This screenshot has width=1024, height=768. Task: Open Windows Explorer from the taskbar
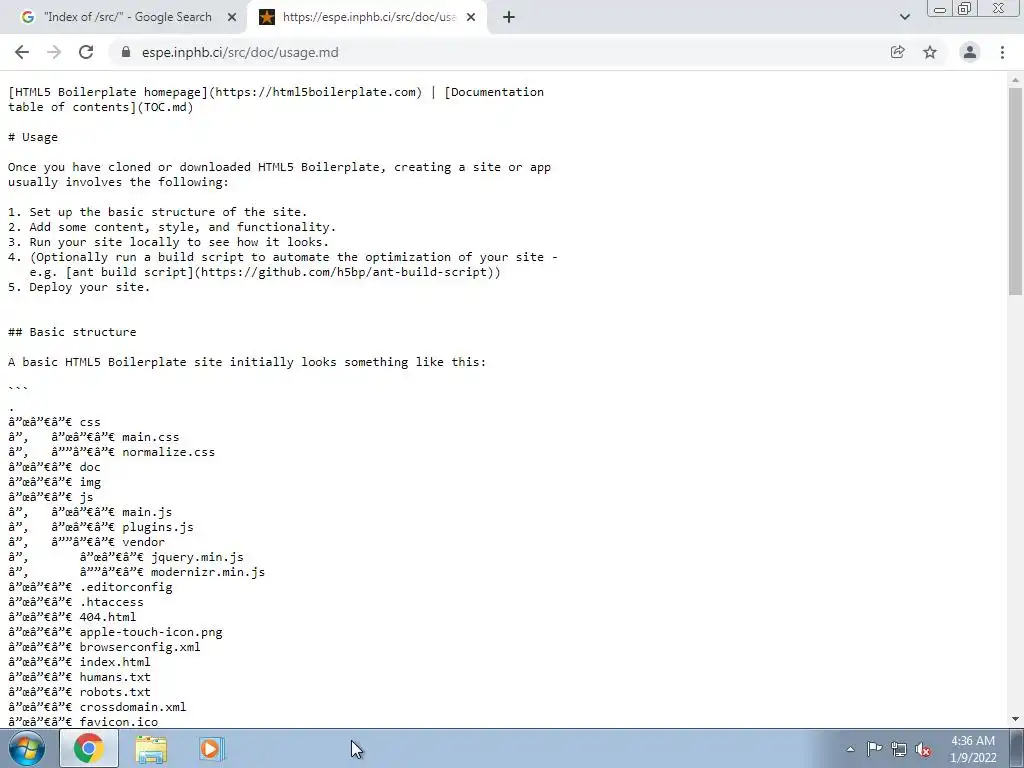click(x=151, y=748)
